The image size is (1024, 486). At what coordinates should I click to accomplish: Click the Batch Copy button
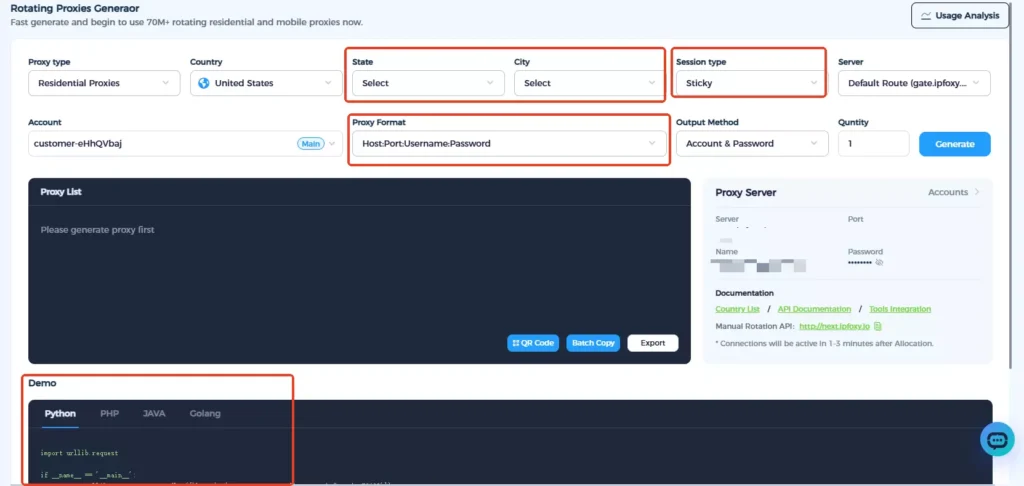tap(593, 343)
